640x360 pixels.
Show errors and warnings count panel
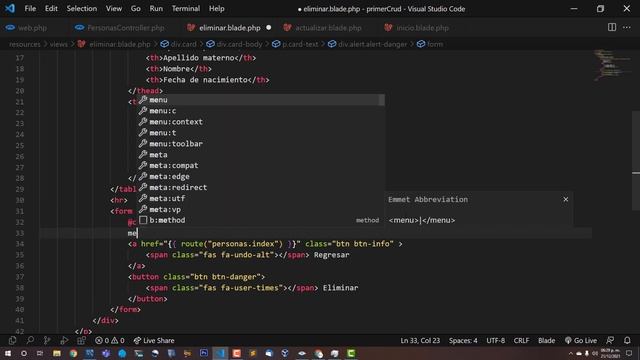109,340
